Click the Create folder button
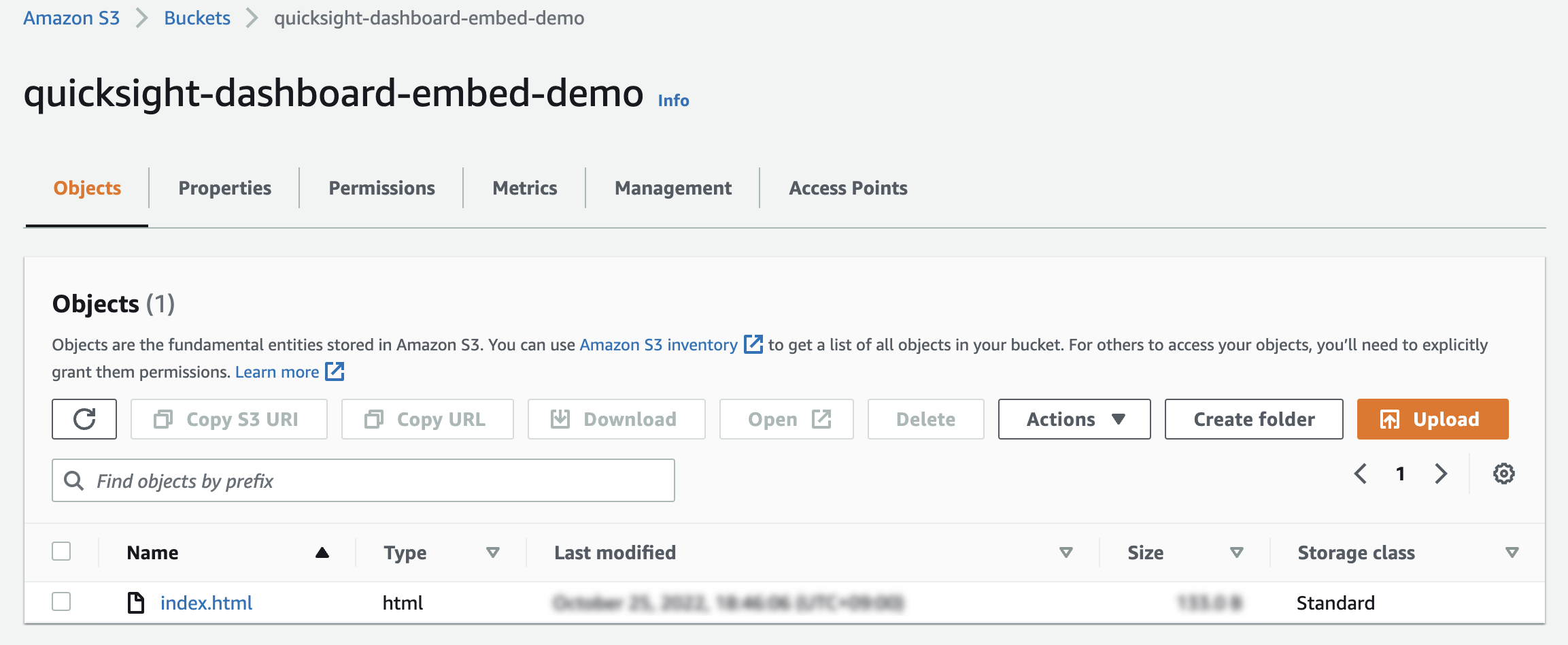The height and width of the screenshot is (645, 1568). coord(1254,419)
